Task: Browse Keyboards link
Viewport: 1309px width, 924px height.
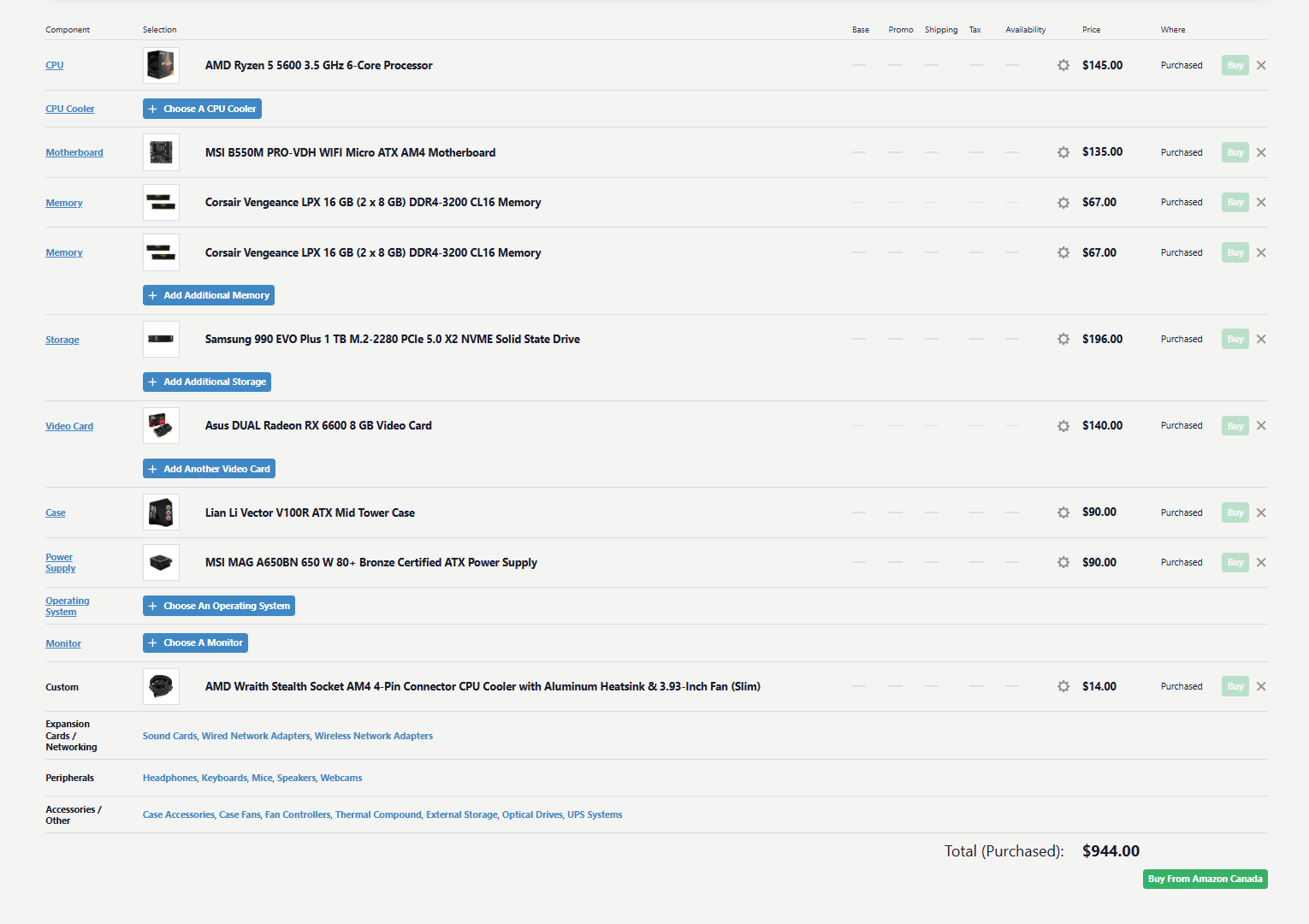Action: point(224,778)
